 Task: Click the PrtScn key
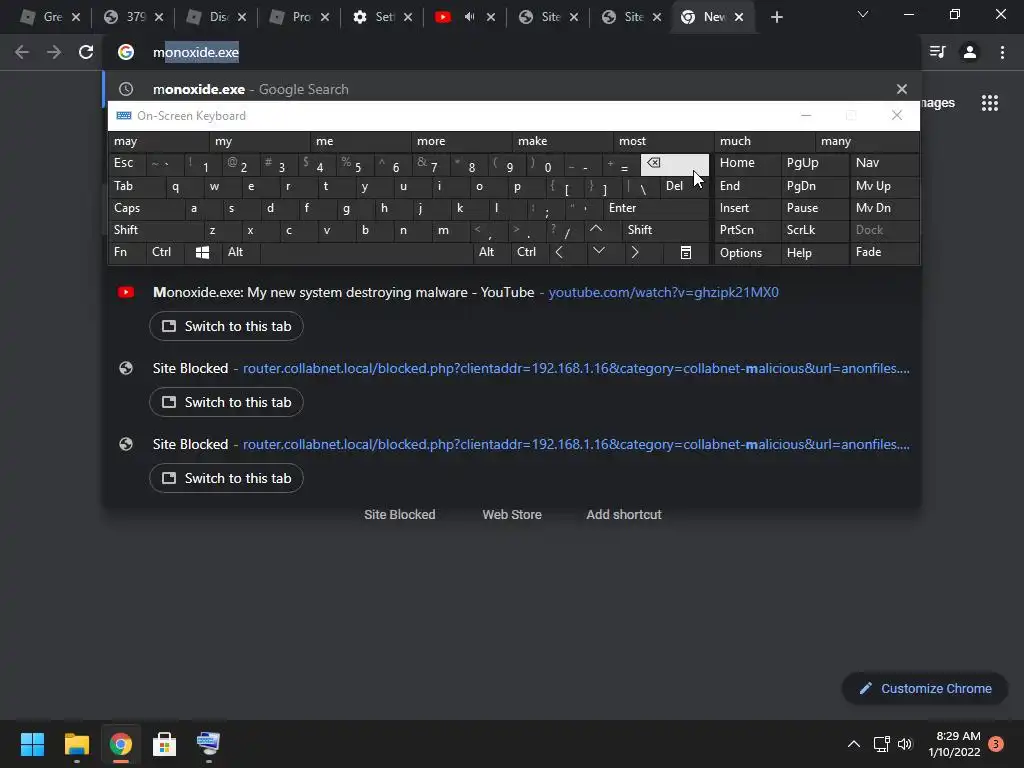[x=747, y=230]
